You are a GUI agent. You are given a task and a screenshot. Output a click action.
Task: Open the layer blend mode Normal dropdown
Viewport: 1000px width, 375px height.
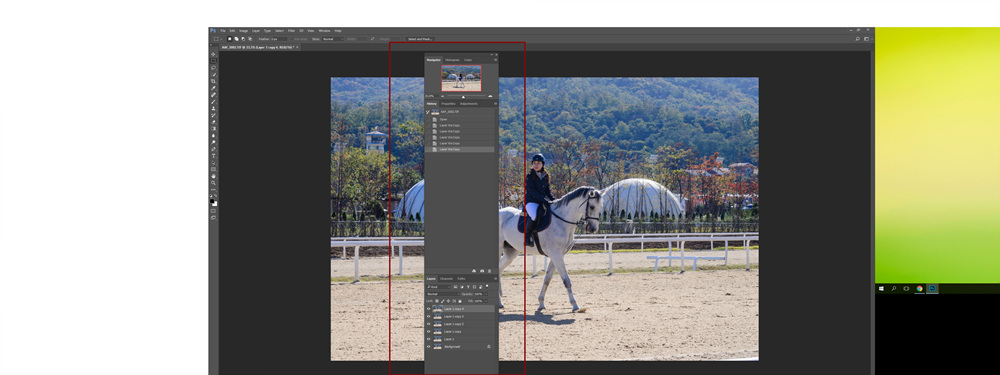coord(443,294)
